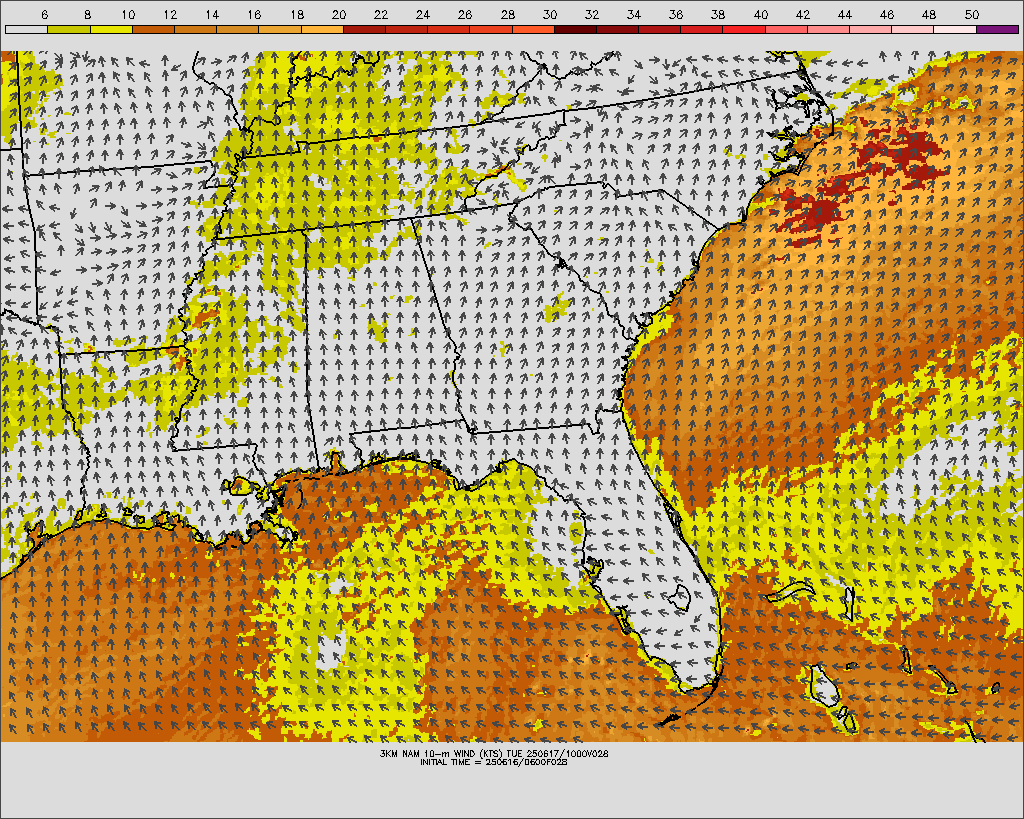1024x819 pixels.
Task: Click the legend label "6"
Action: coord(44,14)
